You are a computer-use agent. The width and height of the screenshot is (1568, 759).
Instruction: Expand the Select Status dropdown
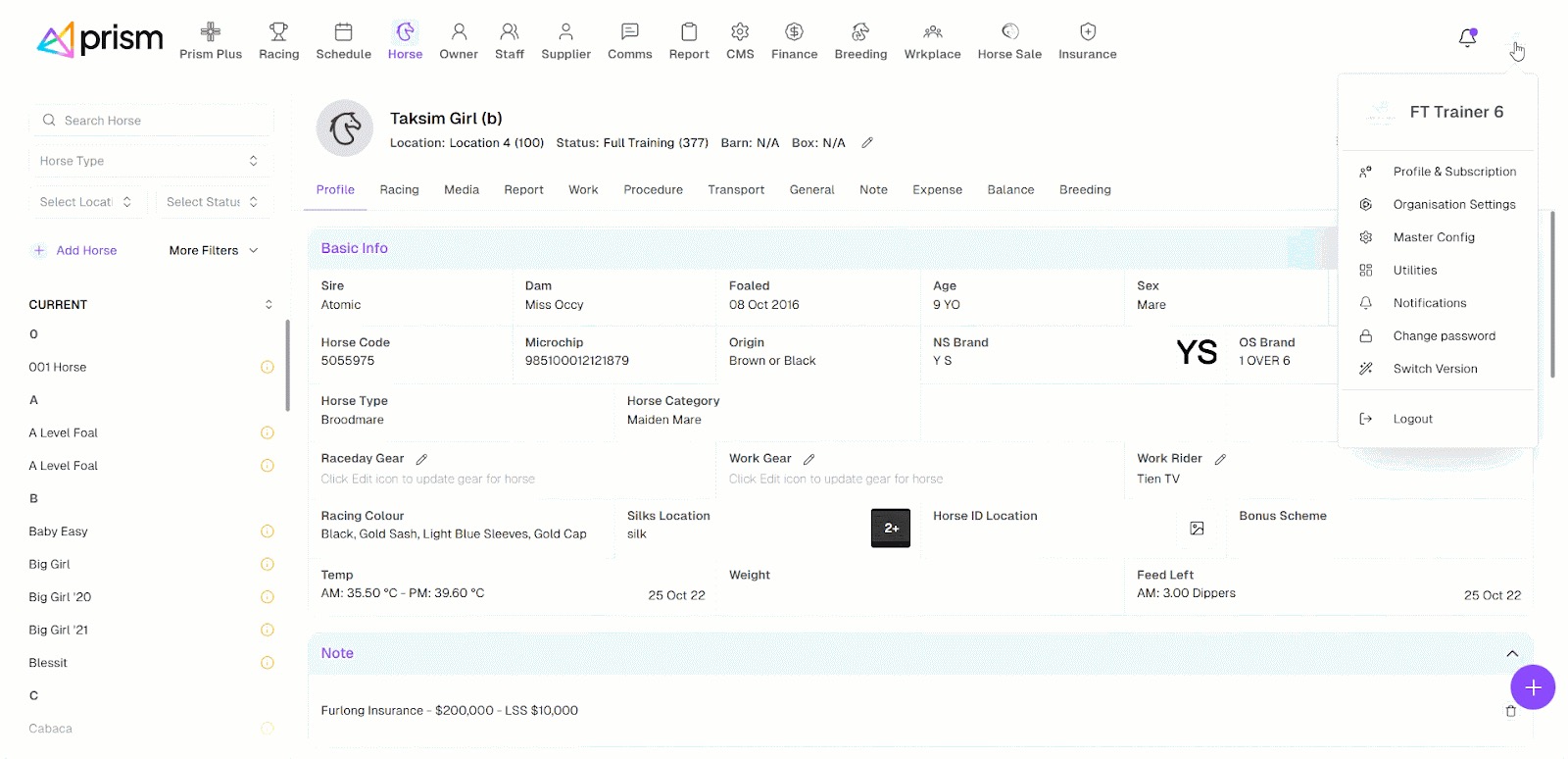213,202
